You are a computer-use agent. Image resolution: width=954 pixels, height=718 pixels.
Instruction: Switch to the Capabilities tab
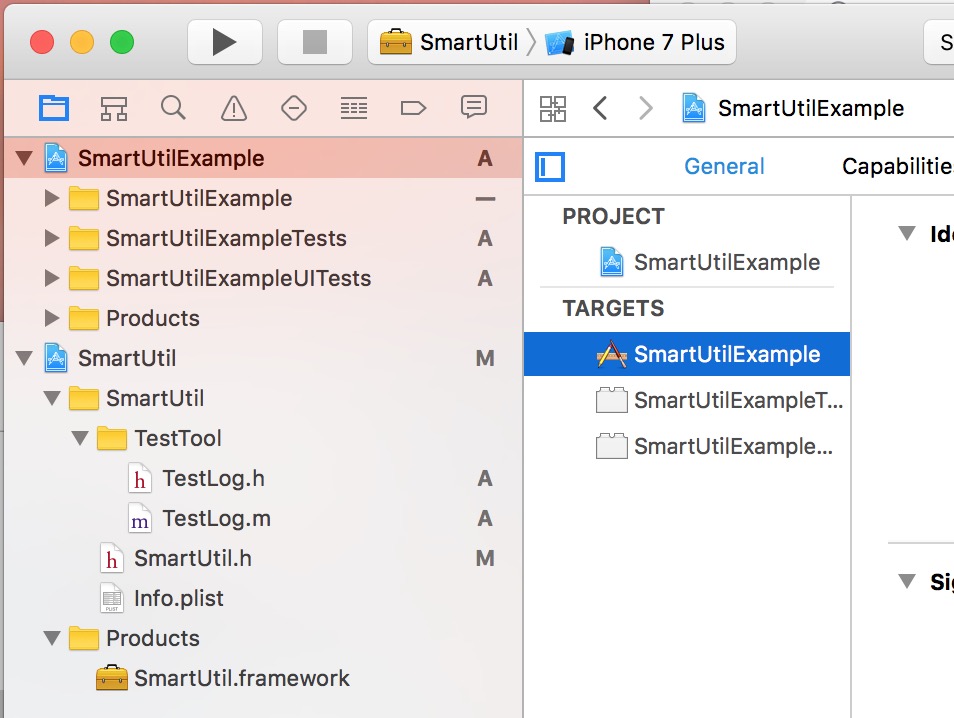pos(897,166)
